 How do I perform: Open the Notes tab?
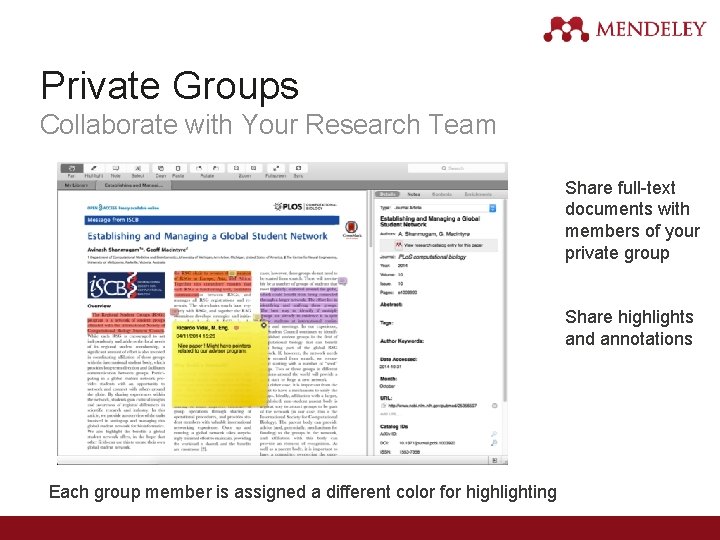pos(414,194)
